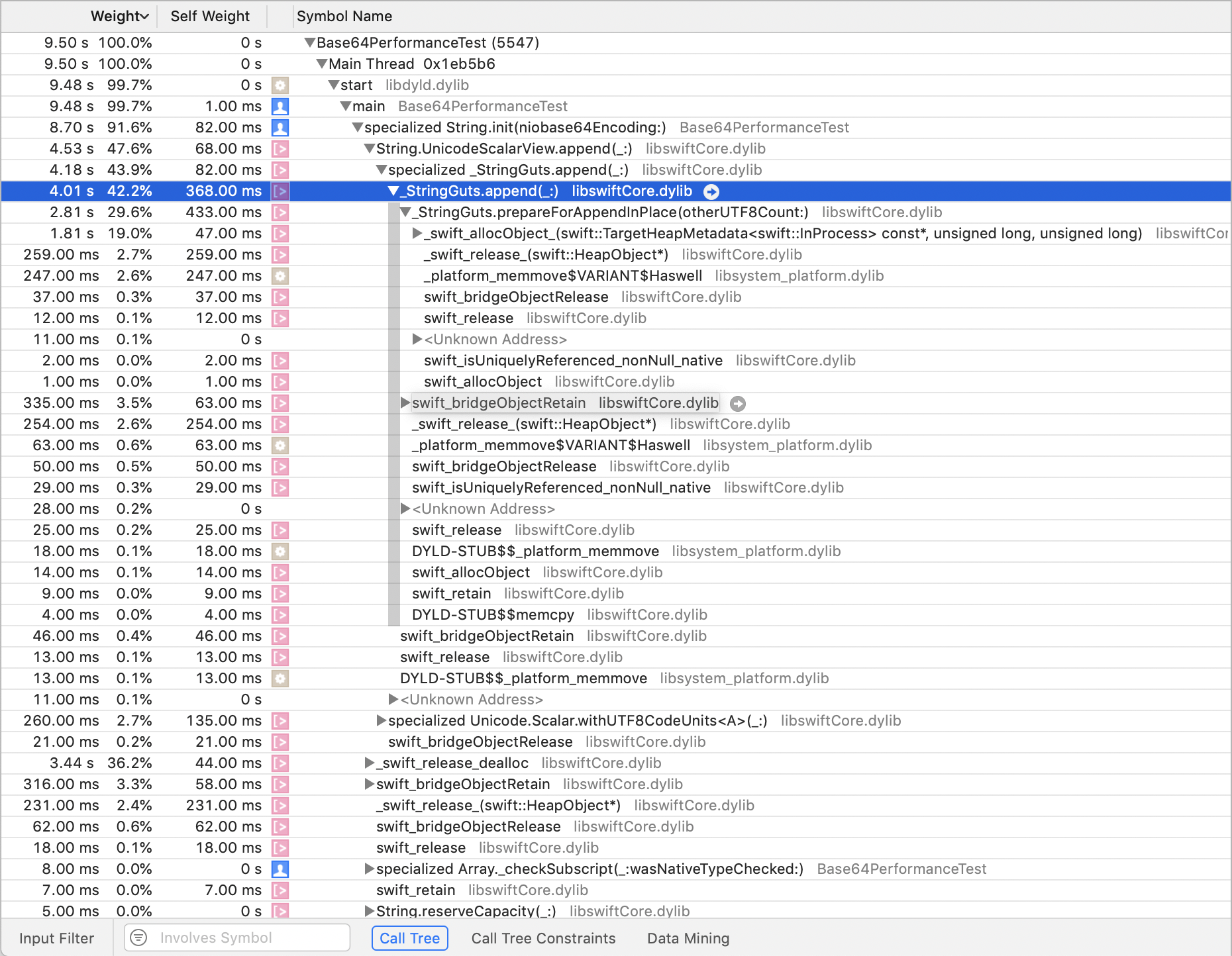
Task: Click the focus arrow beside _StringGuts.append
Action: pyautogui.click(x=711, y=191)
